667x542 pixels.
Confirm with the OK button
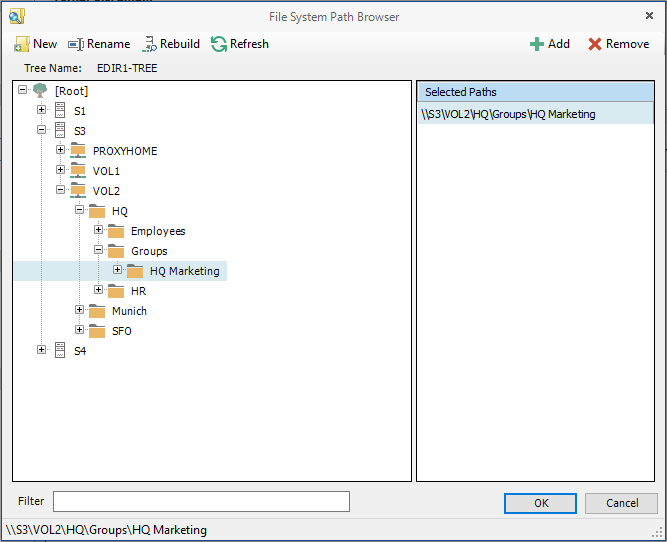pyautogui.click(x=540, y=503)
